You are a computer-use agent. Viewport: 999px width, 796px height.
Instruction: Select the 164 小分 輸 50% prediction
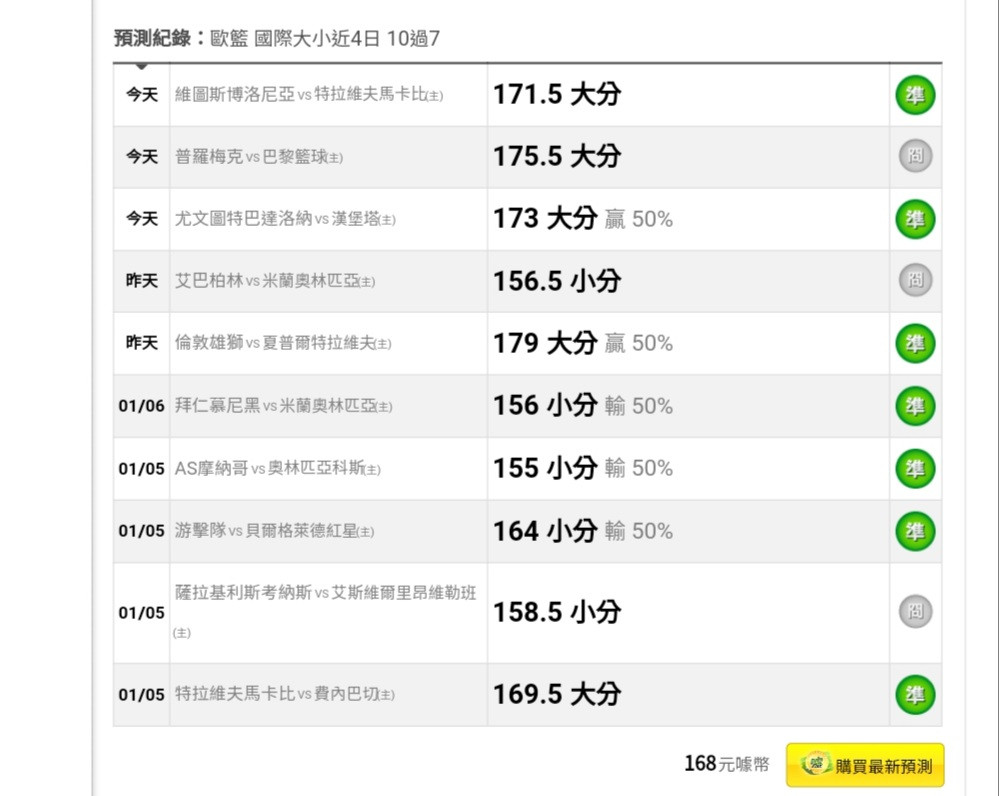[x=583, y=531]
